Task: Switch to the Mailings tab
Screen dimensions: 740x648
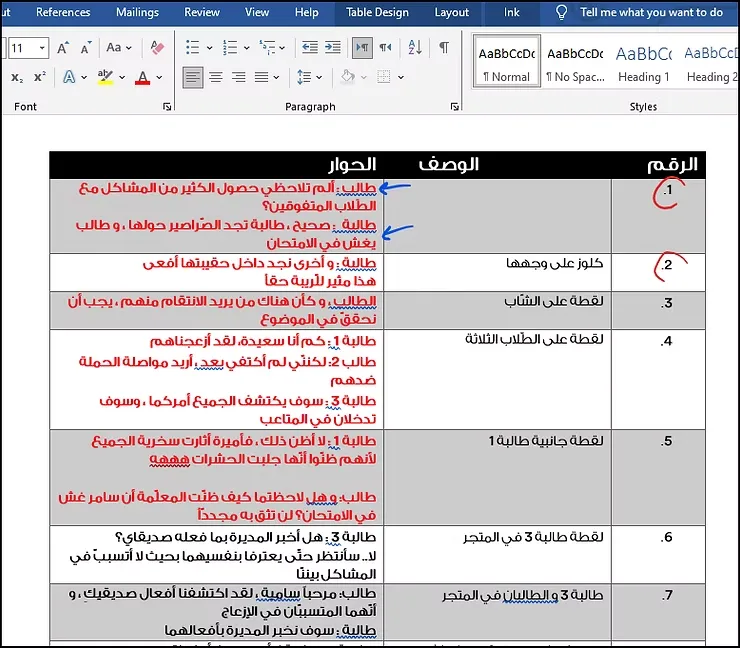Action: [x=137, y=12]
